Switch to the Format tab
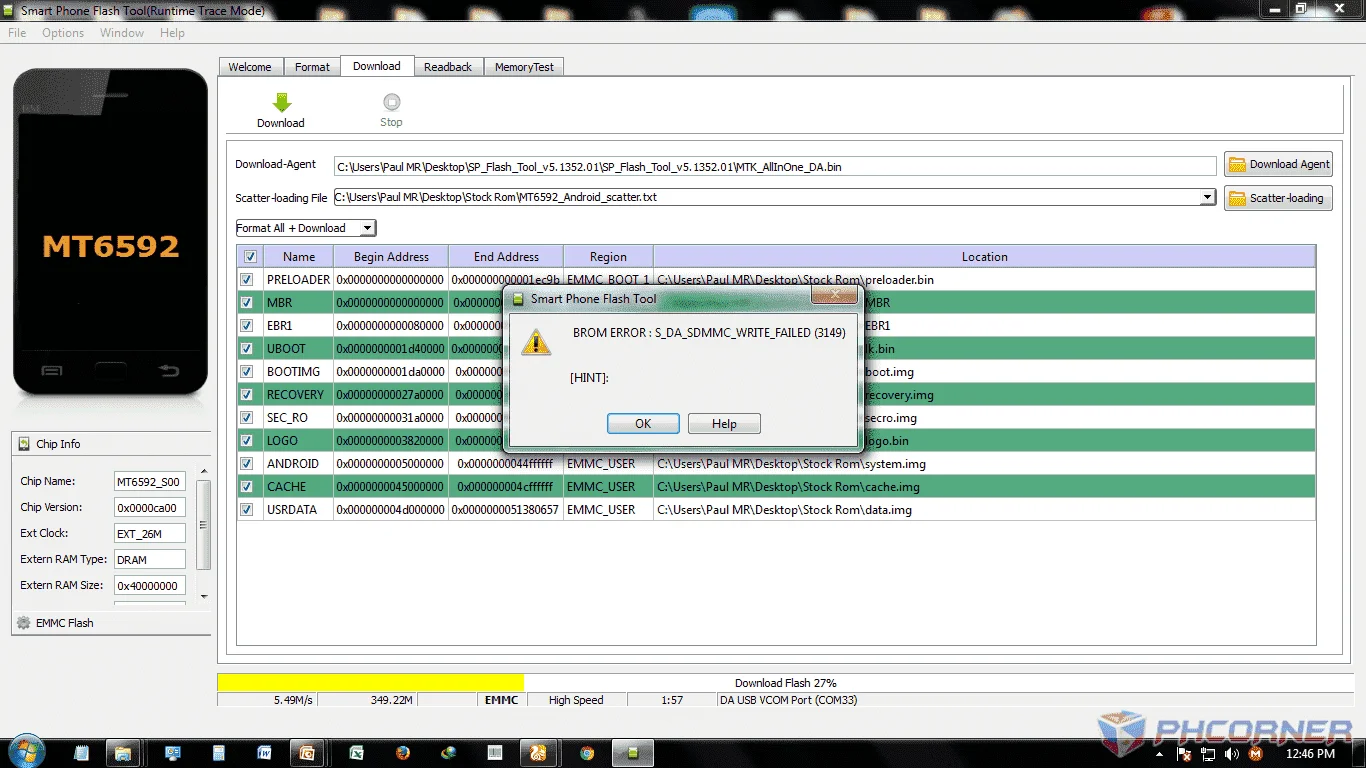 click(x=312, y=67)
